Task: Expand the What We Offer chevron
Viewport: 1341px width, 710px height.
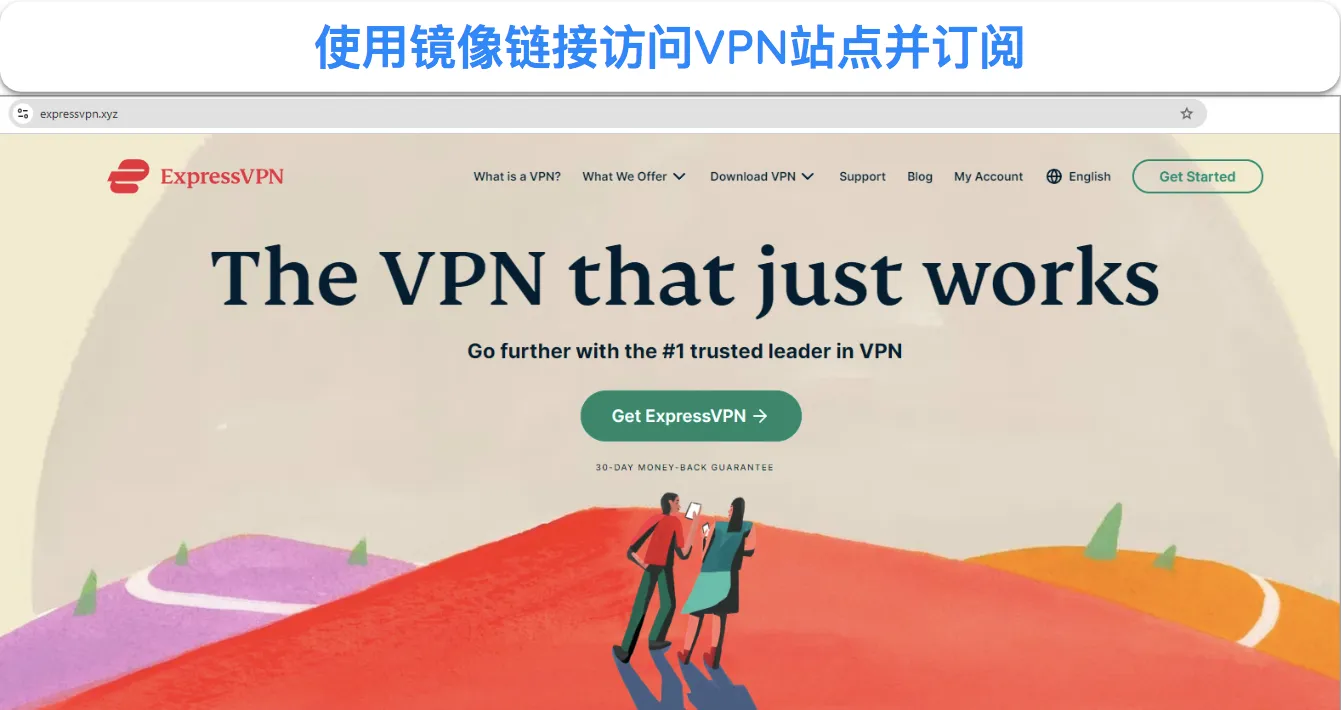Action: [x=679, y=177]
